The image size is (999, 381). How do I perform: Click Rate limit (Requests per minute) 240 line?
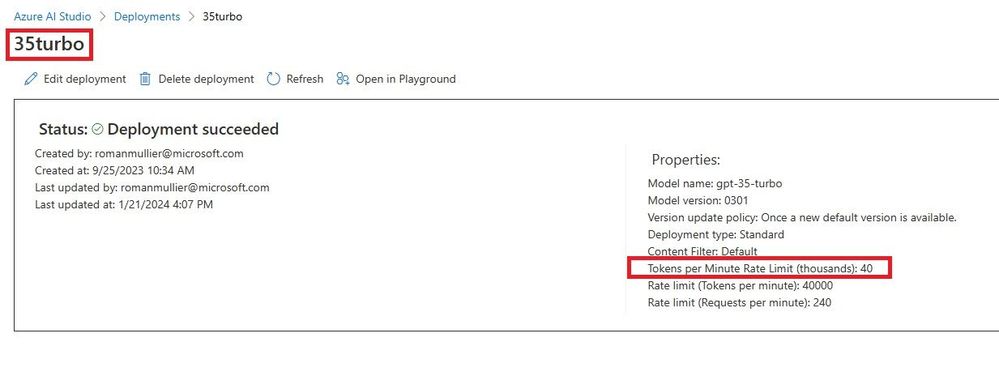pos(739,303)
